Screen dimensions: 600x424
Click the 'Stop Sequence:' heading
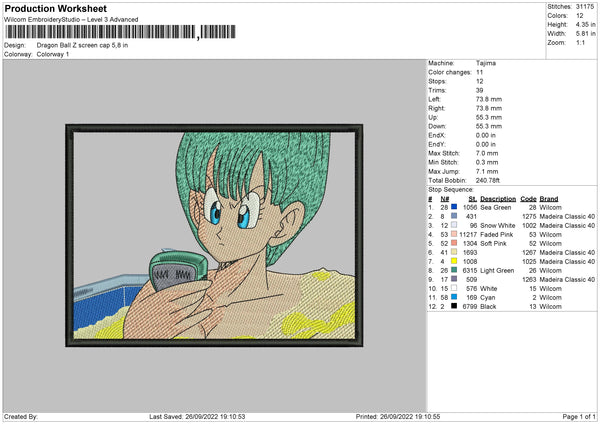coord(451,189)
